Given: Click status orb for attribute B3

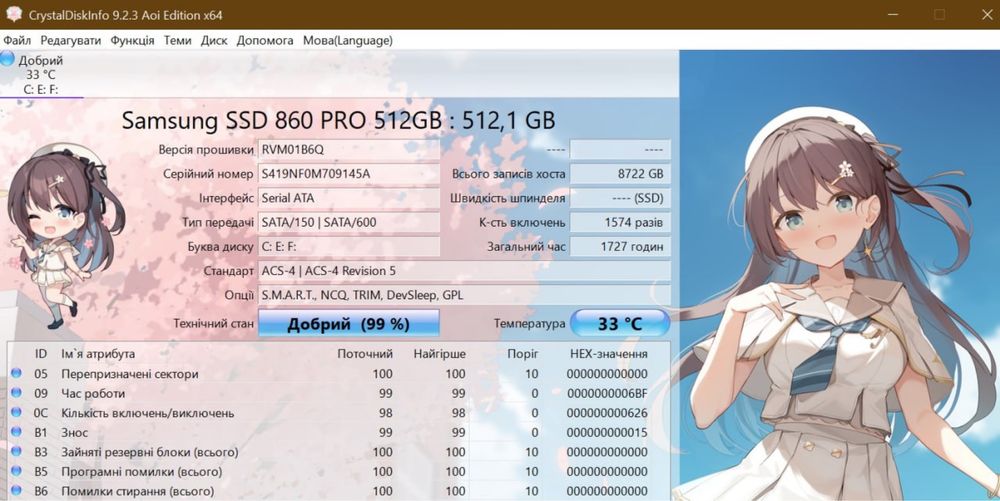Looking at the screenshot, I should [x=16, y=452].
